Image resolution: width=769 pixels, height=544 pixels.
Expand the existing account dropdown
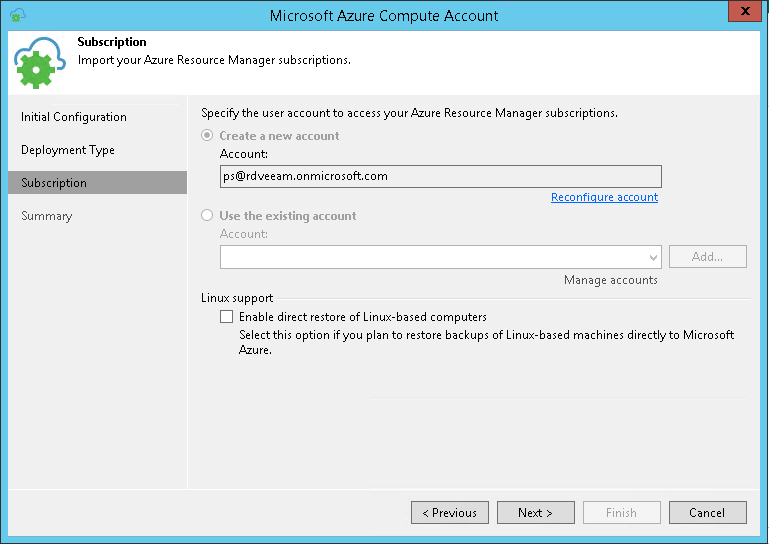(654, 257)
